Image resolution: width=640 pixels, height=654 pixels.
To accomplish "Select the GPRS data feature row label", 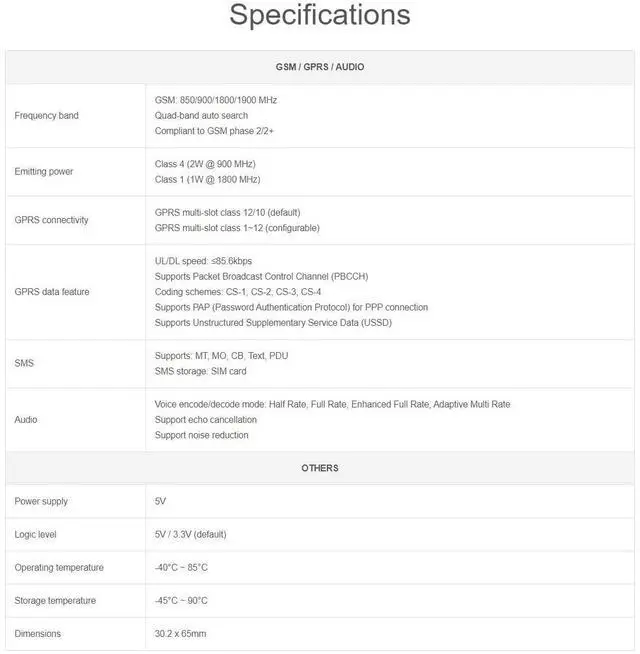I will (x=52, y=292).
